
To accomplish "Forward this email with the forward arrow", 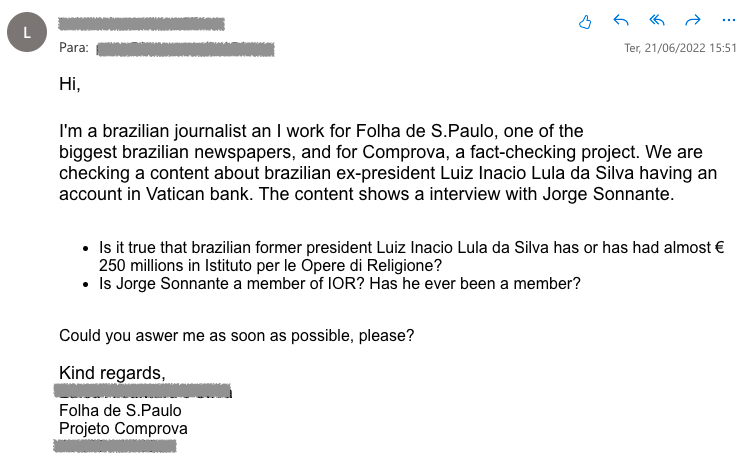I will pyautogui.click(x=693, y=20).
